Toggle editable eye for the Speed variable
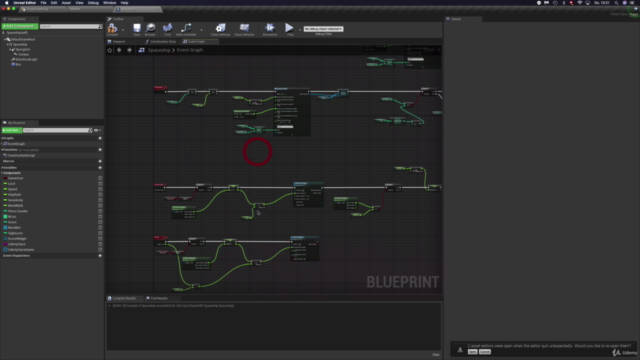The height and width of the screenshot is (360, 640). click(x=100, y=189)
